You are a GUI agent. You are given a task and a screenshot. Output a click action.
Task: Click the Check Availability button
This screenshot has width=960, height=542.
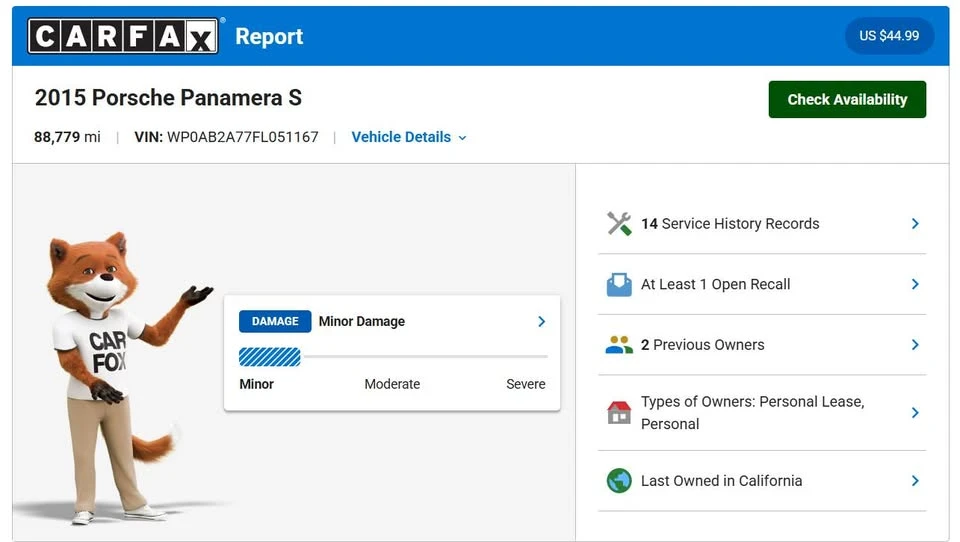pyautogui.click(x=847, y=99)
